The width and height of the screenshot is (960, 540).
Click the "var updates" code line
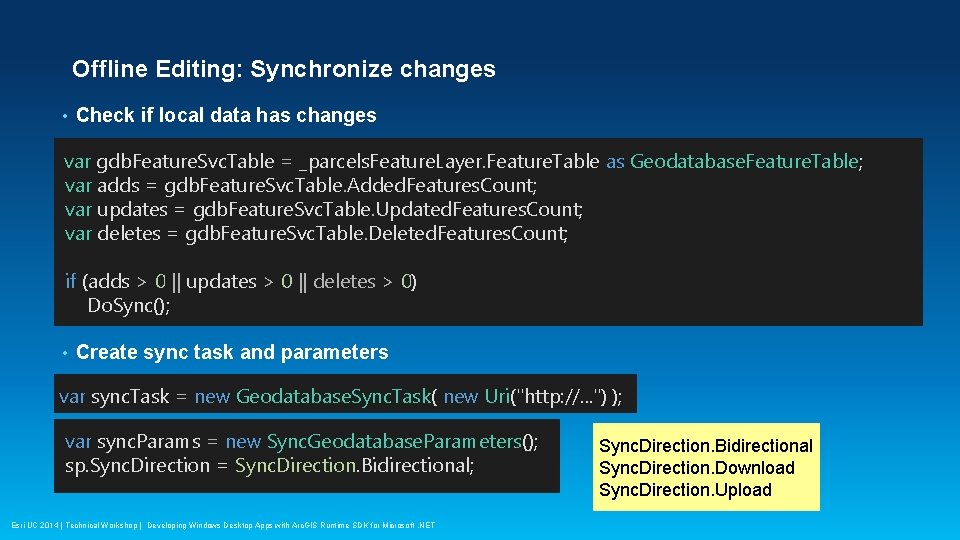click(x=323, y=209)
